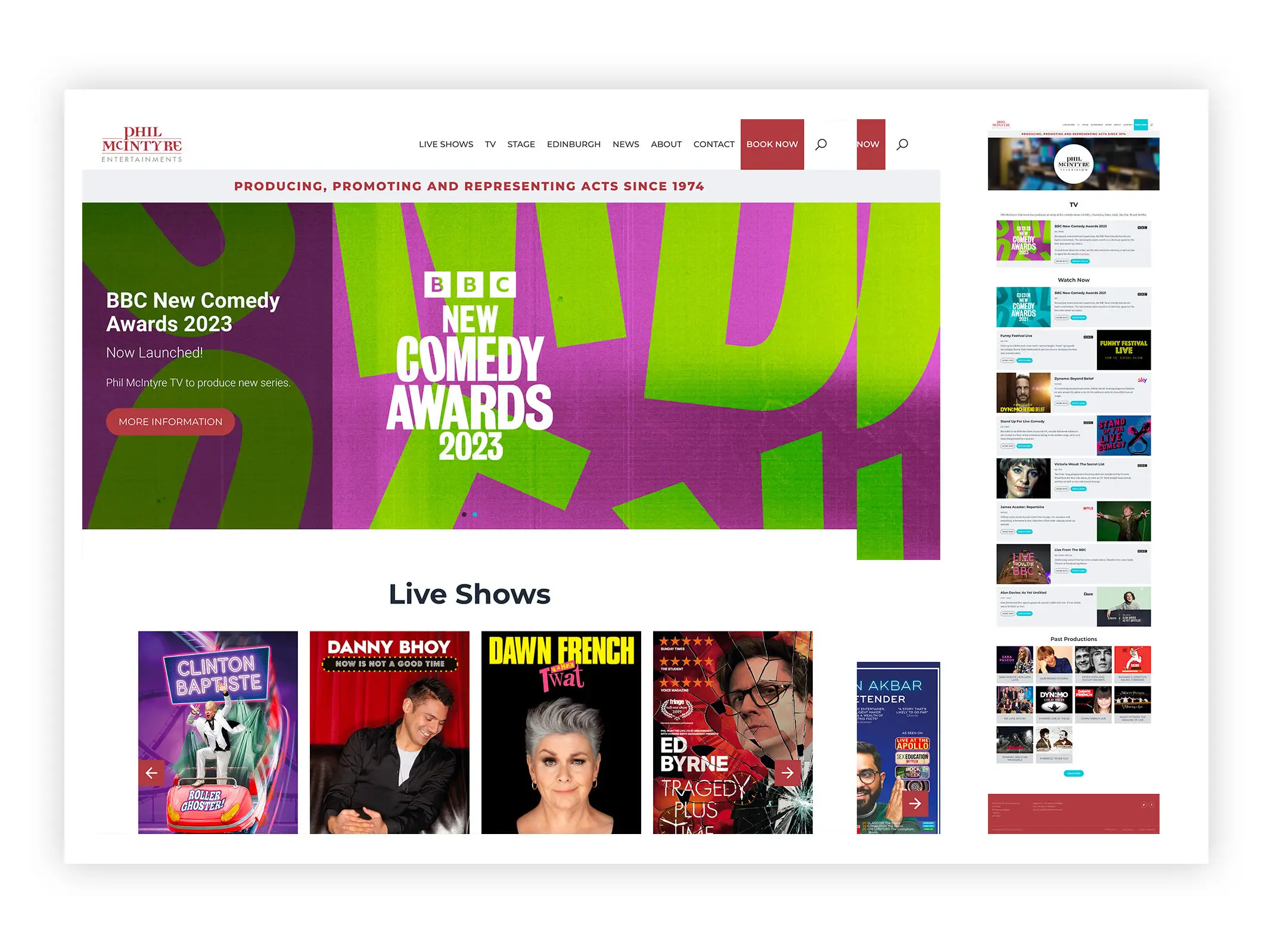Click the Sky logo on the Dynamo card
This screenshot has height=952, width=1271.
[1142, 380]
